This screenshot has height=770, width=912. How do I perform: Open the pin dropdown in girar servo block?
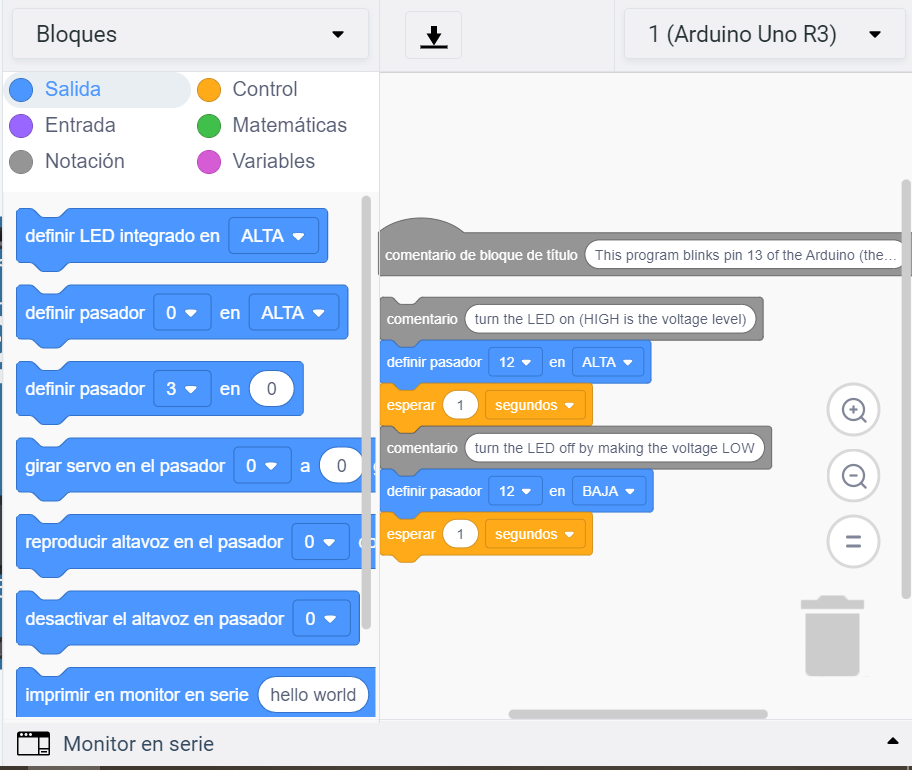point(262,465)
